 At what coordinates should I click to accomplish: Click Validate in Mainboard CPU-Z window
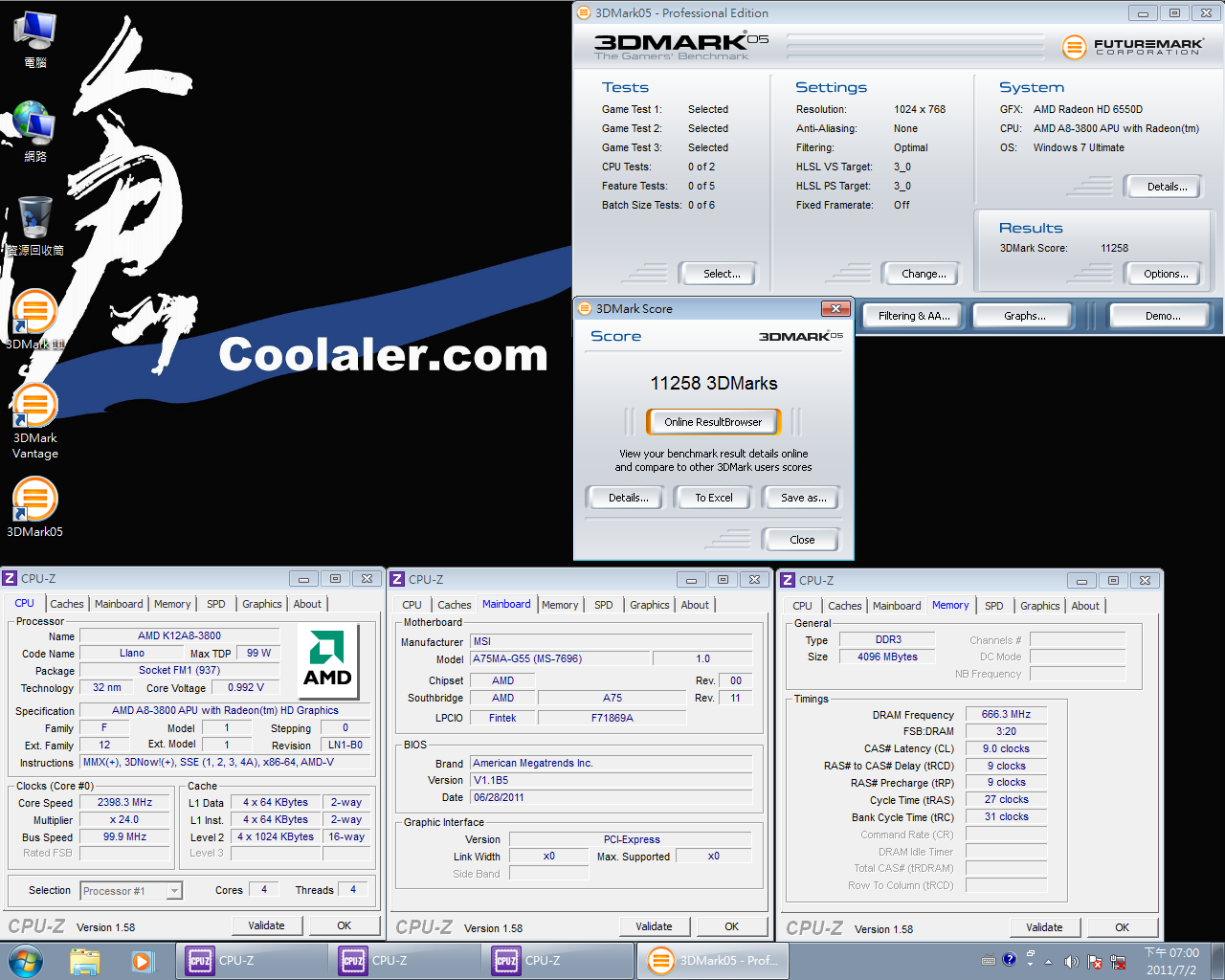[x=655, y=926]
